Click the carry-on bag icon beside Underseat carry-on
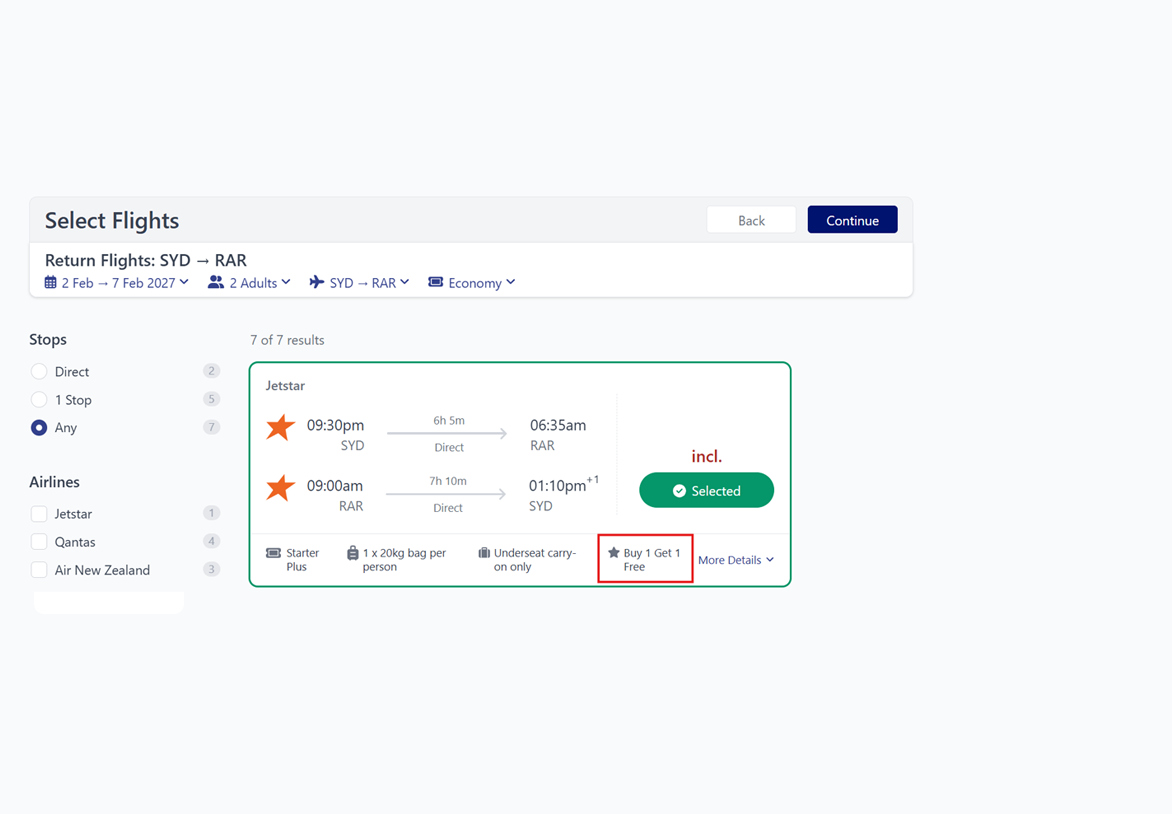The image size is (1172, 814). click(x=484, y=553)
